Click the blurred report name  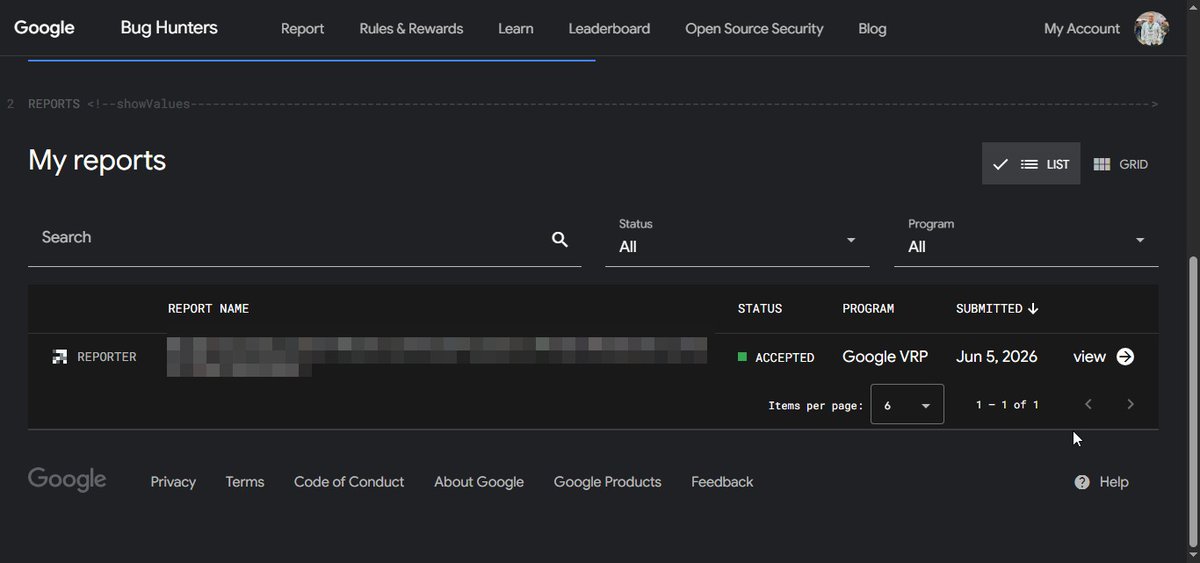pos(437,357)
